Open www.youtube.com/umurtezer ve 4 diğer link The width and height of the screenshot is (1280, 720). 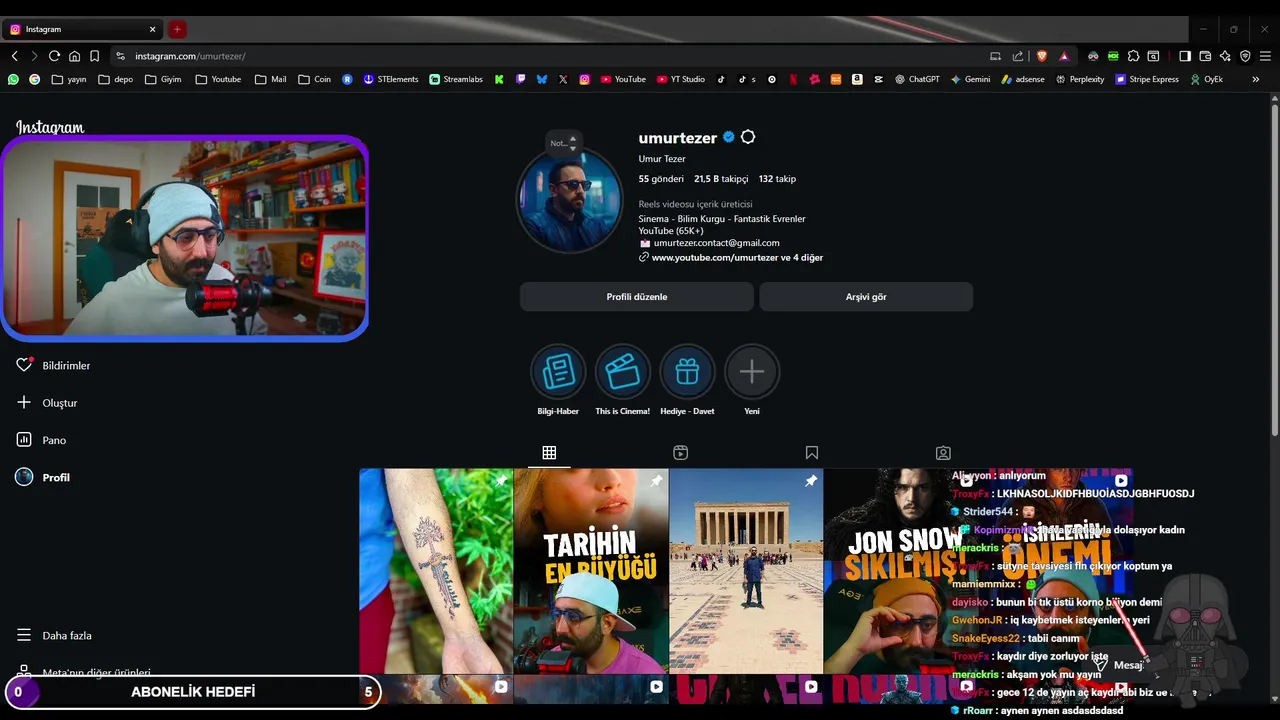click(737, 258)
